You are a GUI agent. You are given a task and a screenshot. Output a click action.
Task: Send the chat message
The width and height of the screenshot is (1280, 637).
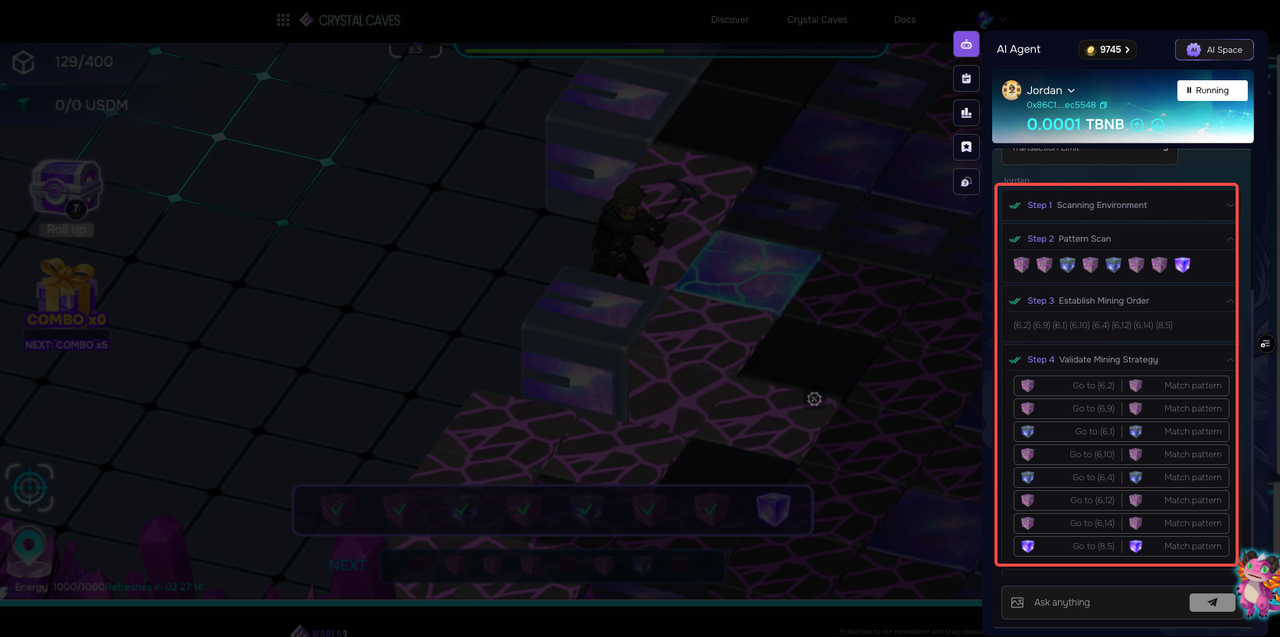[1212, 602]
